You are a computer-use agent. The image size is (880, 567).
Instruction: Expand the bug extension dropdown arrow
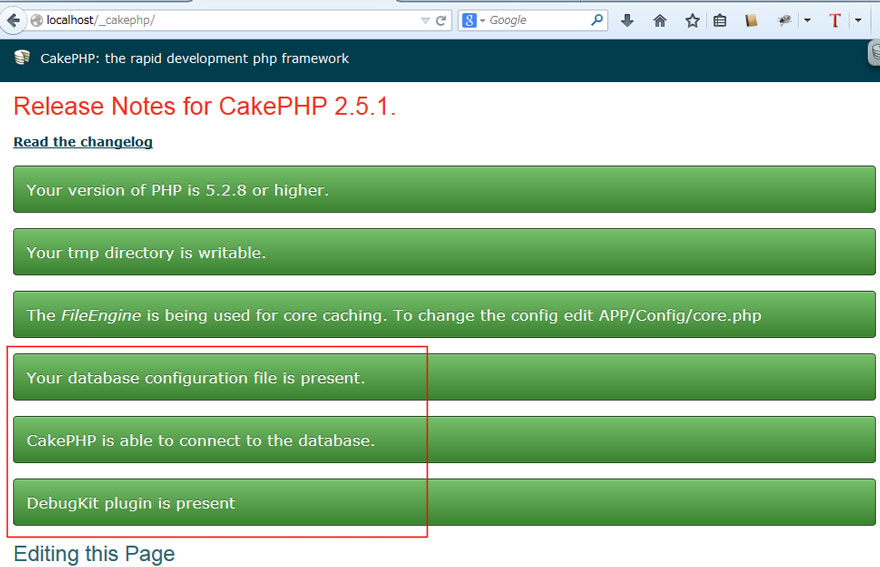tap(807, 20)
